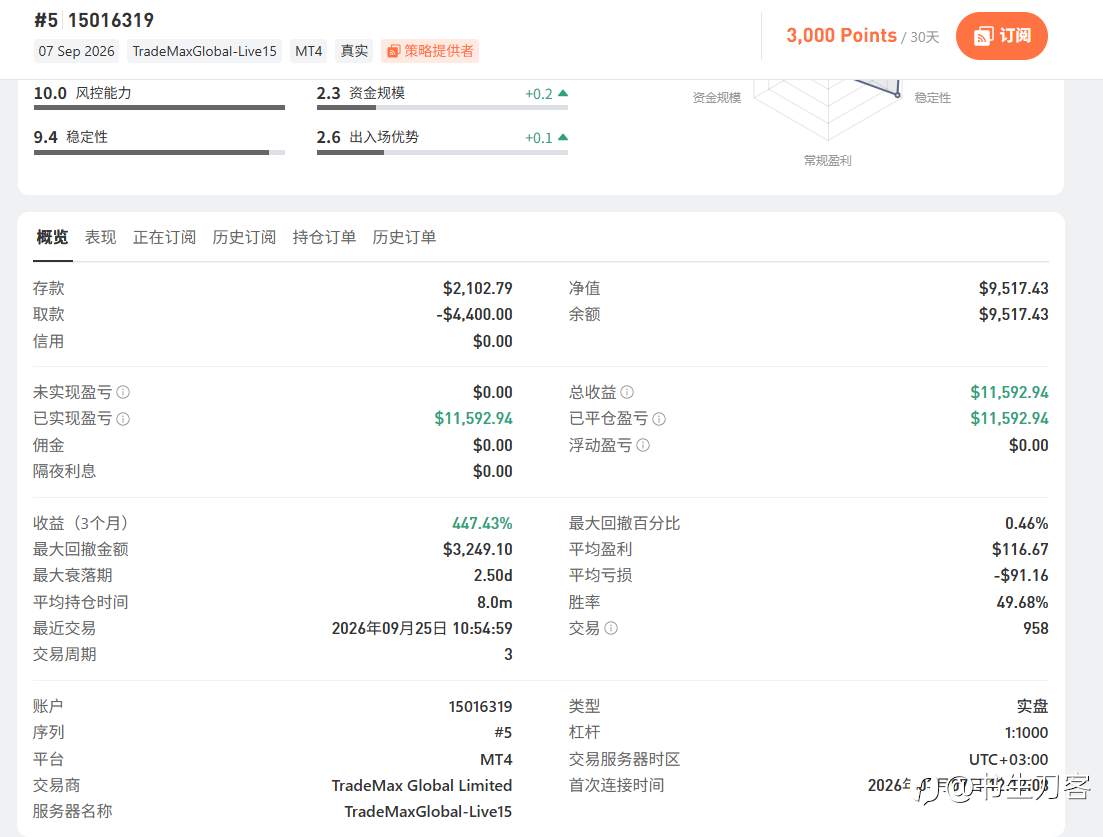Click the last trade time 2026年09月25日 10:54:59
The height and width of the screenshot is (837, 1103).
tap(422, 628)
